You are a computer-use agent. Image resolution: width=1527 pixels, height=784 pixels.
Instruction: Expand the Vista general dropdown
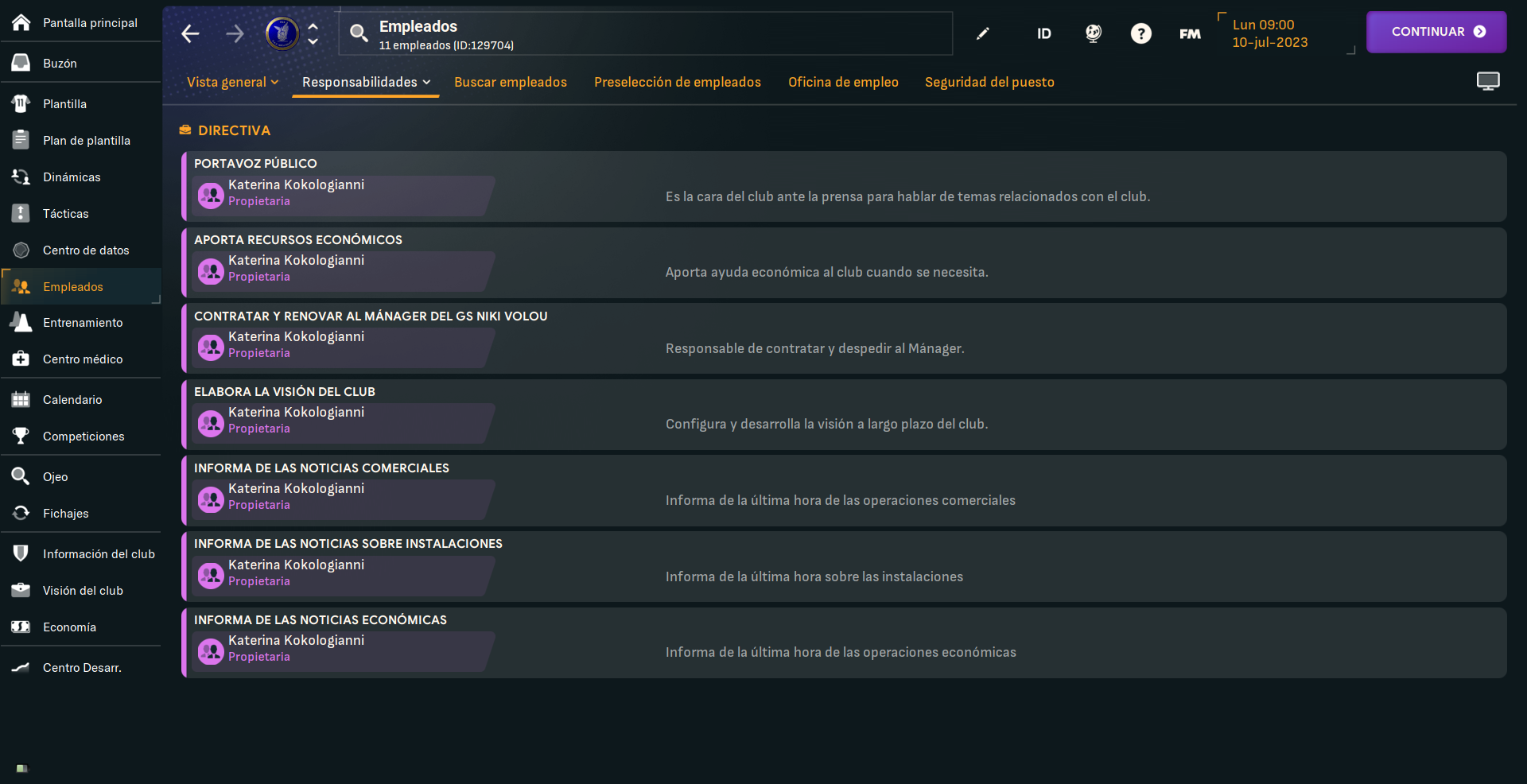(x=232, y=82)
